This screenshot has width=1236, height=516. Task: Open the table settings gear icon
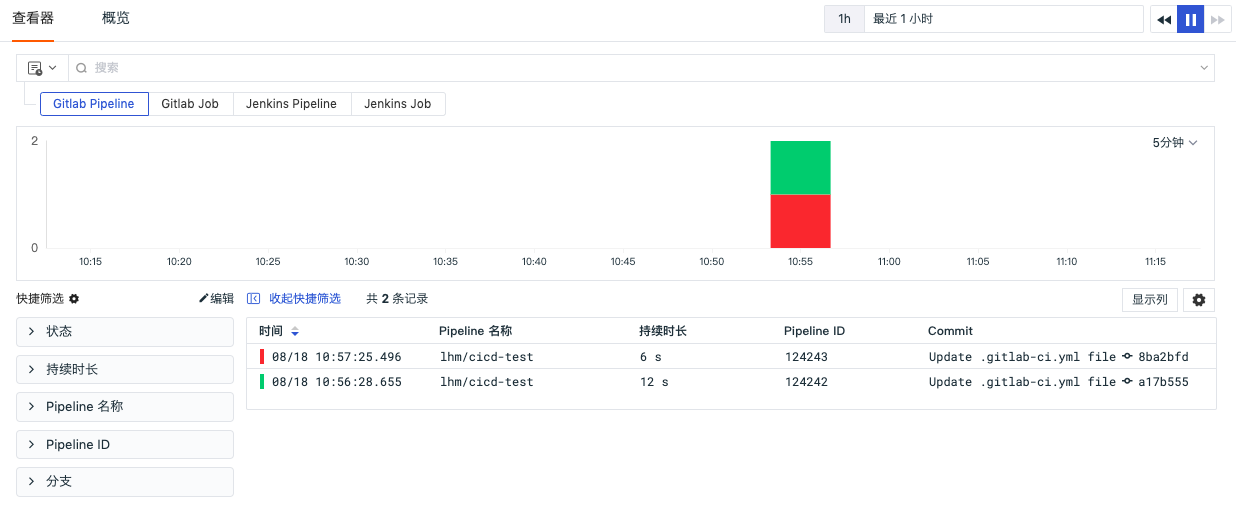click(1199, 300)
